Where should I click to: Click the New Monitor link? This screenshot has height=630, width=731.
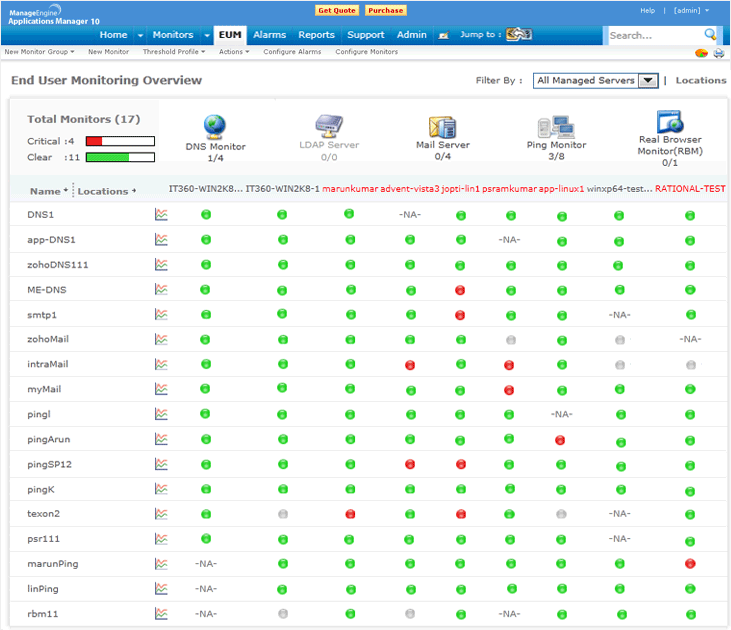pyautogui.click(x=108, y=52)
